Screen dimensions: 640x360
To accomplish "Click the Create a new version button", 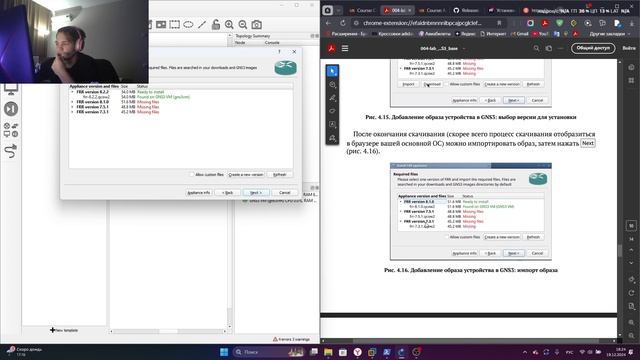I will pyautogui.click(x=246, y=174).
